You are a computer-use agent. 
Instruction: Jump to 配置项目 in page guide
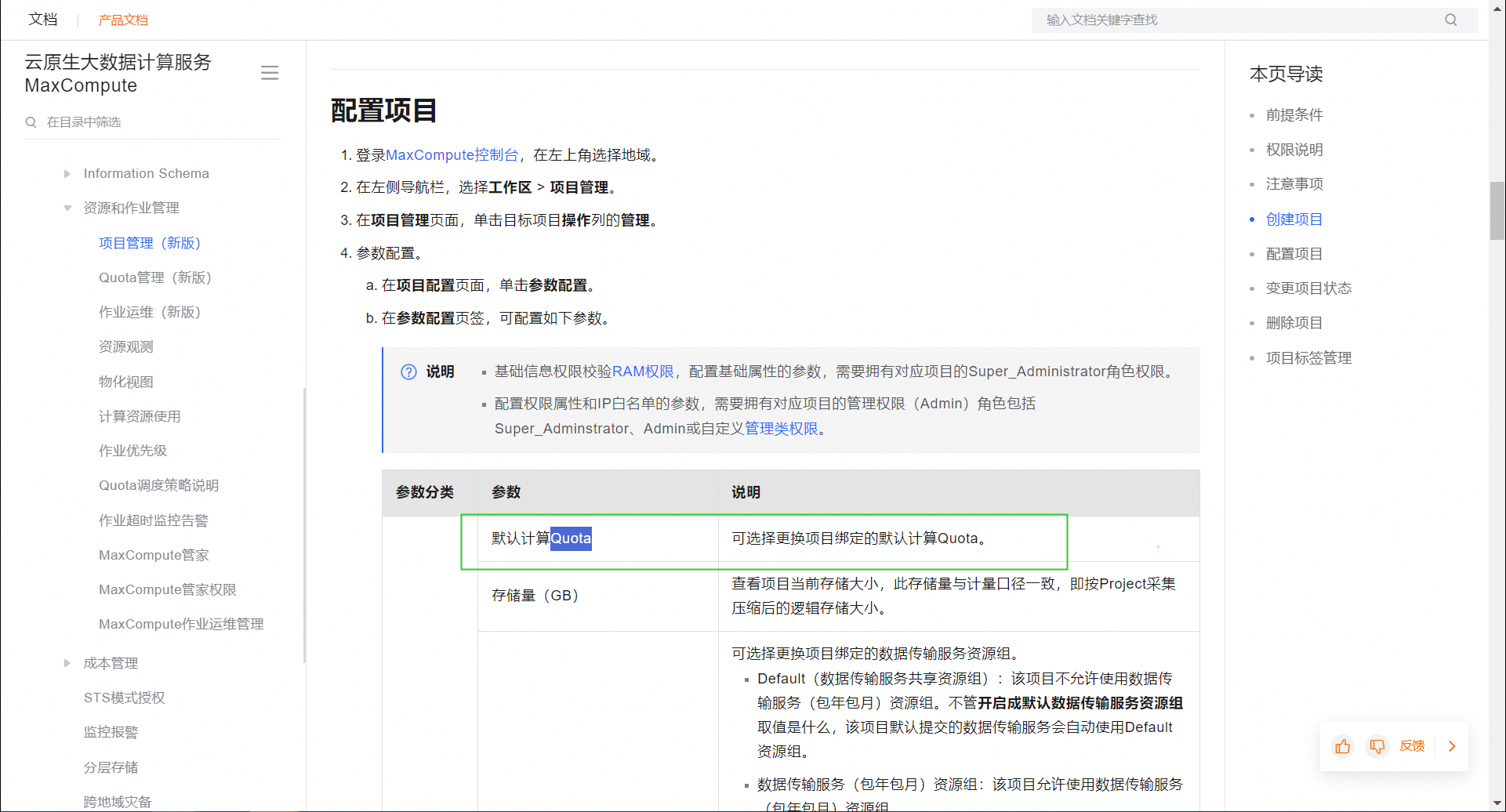click(1294, 254)
